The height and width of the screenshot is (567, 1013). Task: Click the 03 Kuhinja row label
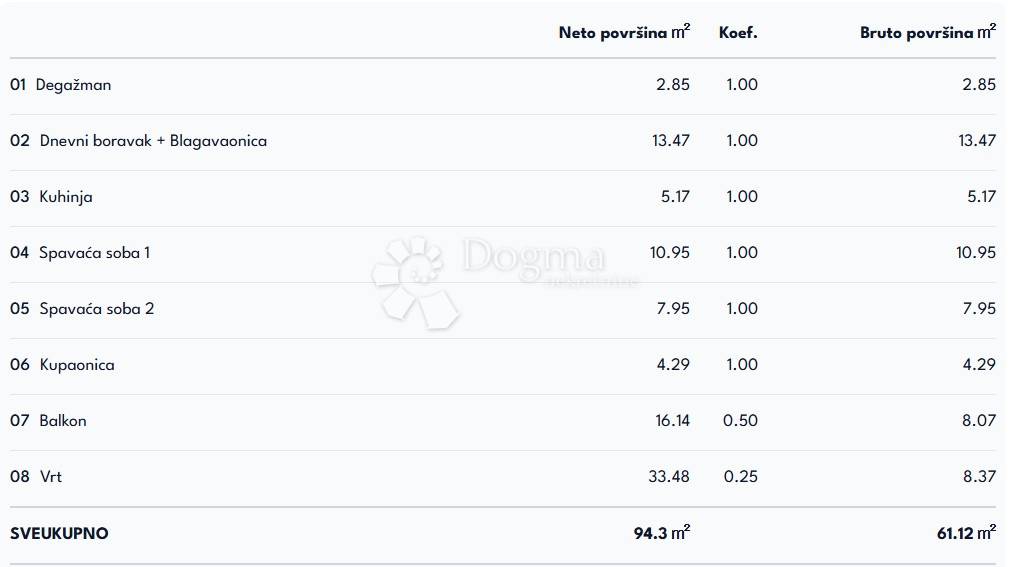pos(52,197)
